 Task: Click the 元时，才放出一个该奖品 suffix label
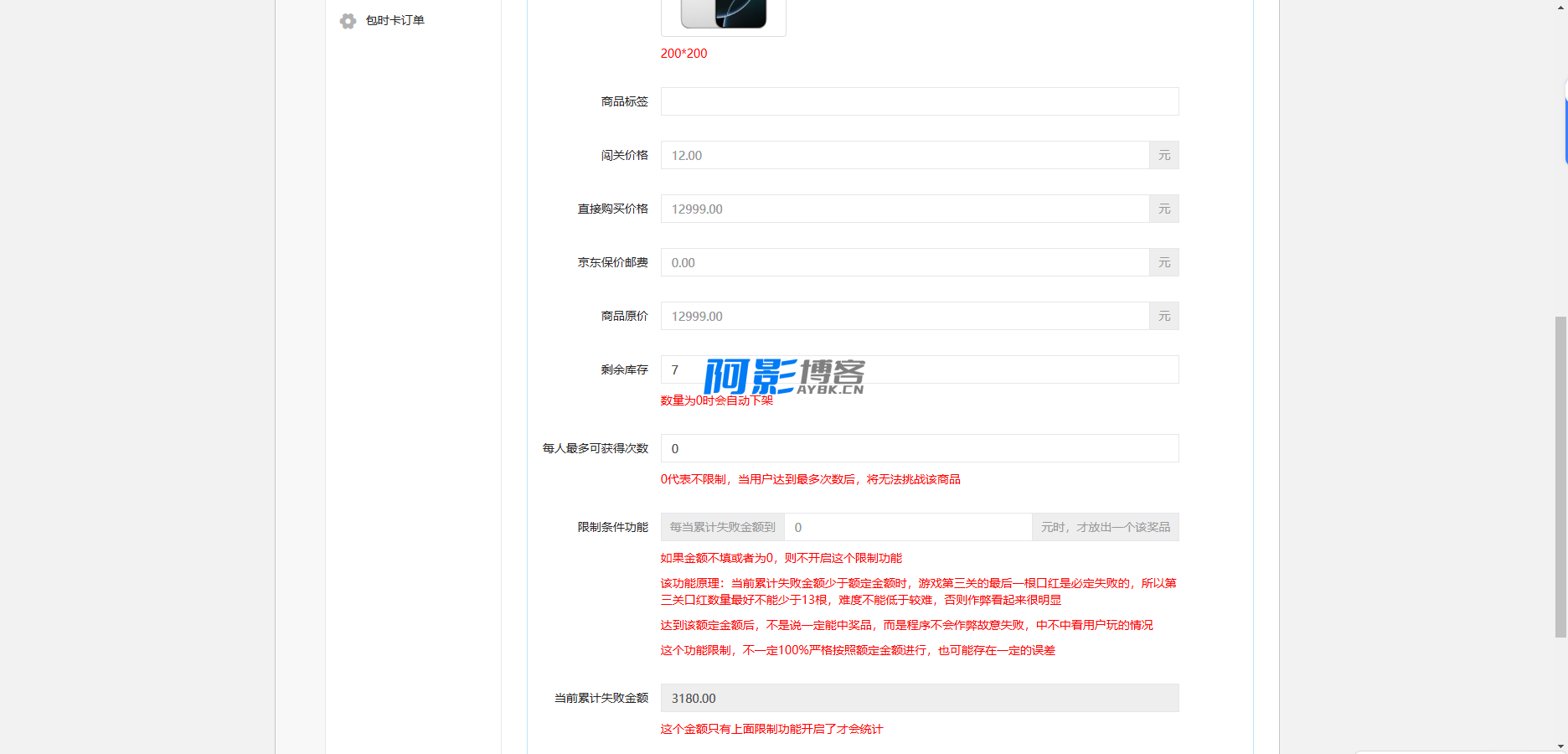(x=1106, y=527)
